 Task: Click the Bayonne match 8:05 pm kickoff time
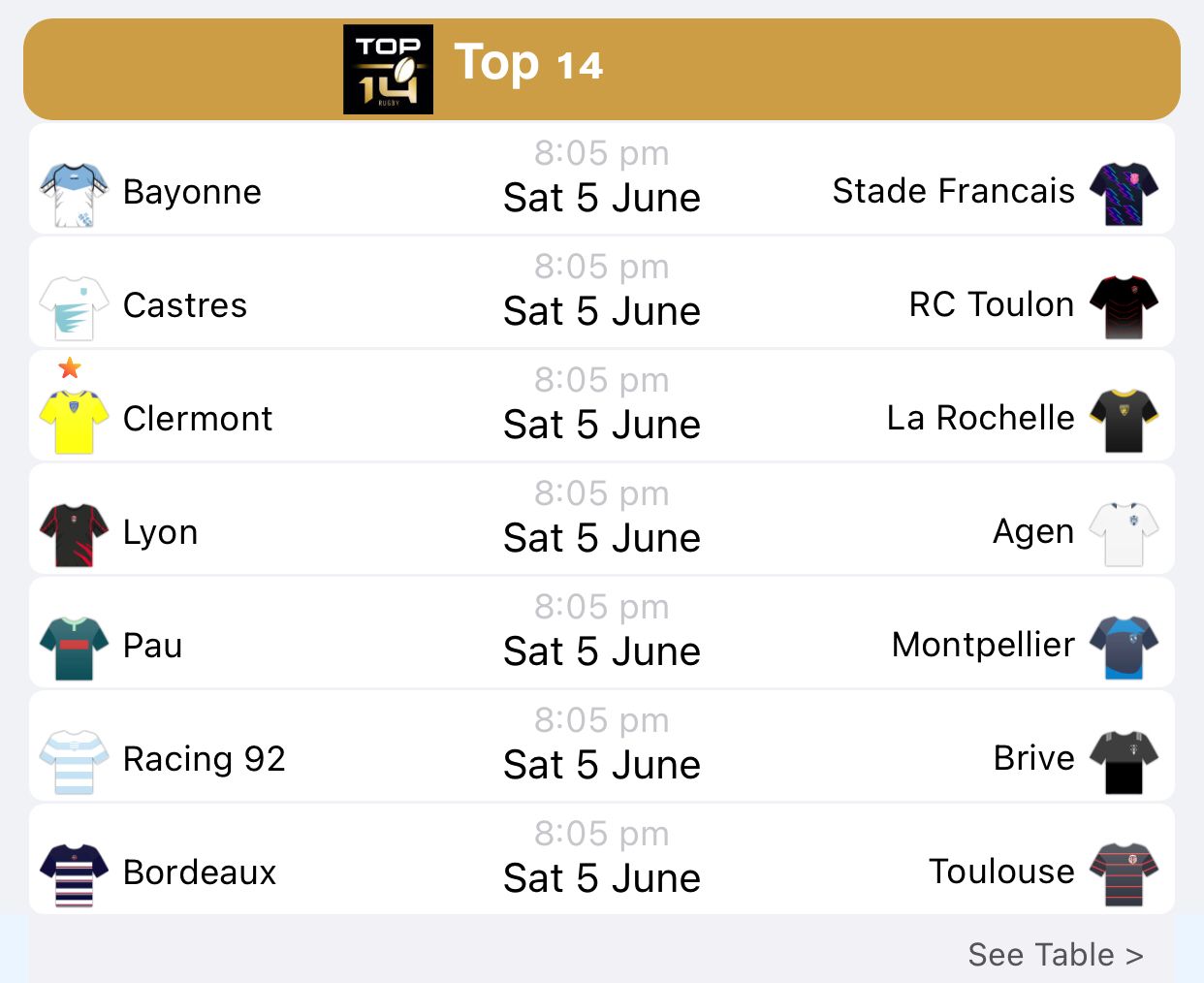tap(602, 153)
